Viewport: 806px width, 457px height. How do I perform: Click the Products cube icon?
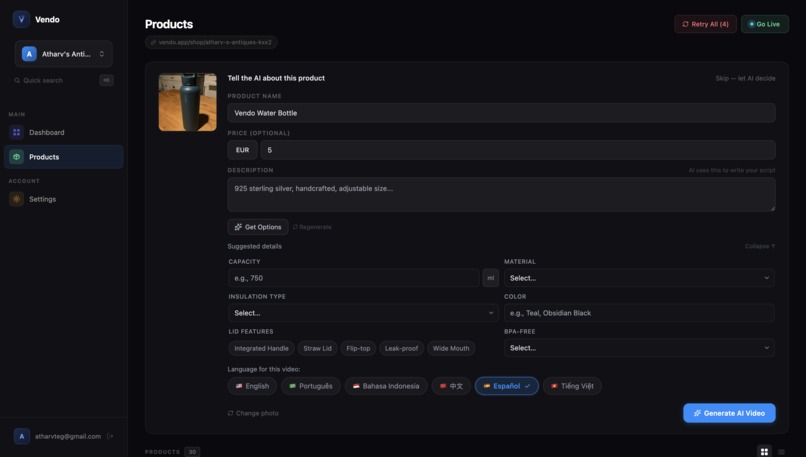[16, 157]
